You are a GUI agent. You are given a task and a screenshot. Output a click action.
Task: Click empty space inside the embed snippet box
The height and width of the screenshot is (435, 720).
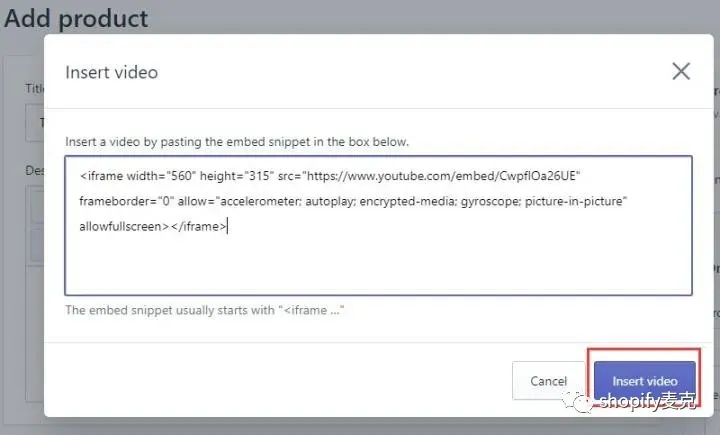378,264
